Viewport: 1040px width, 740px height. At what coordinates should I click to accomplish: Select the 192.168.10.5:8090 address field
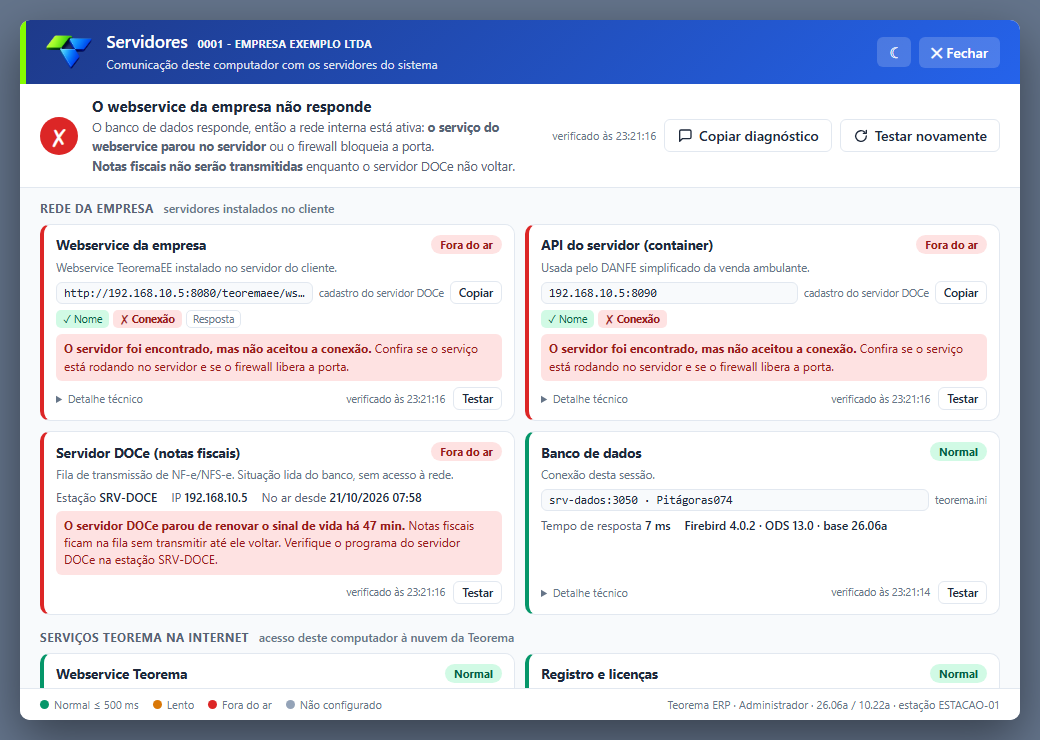(669, 292)
